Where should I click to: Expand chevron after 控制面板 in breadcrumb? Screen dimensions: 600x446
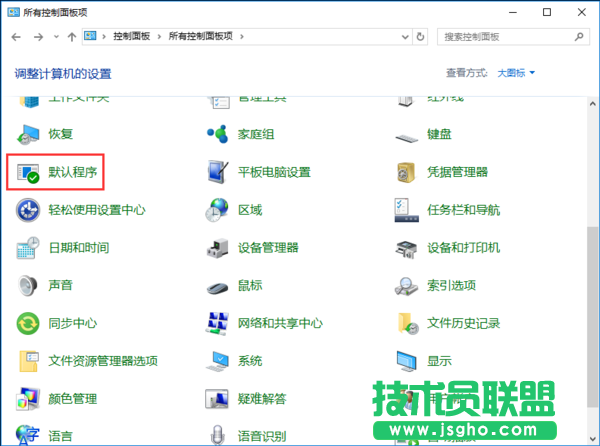point(159,37)
